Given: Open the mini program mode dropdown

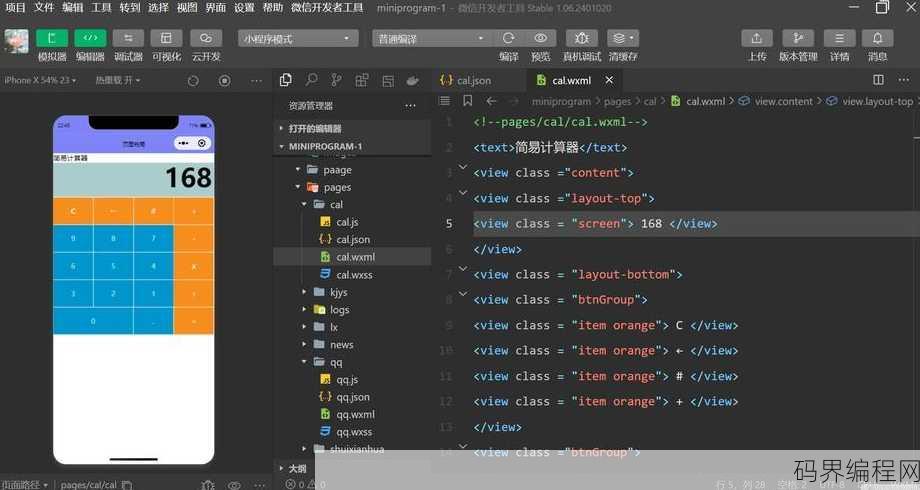Looking at the screenshot, I should coord(298,39).
